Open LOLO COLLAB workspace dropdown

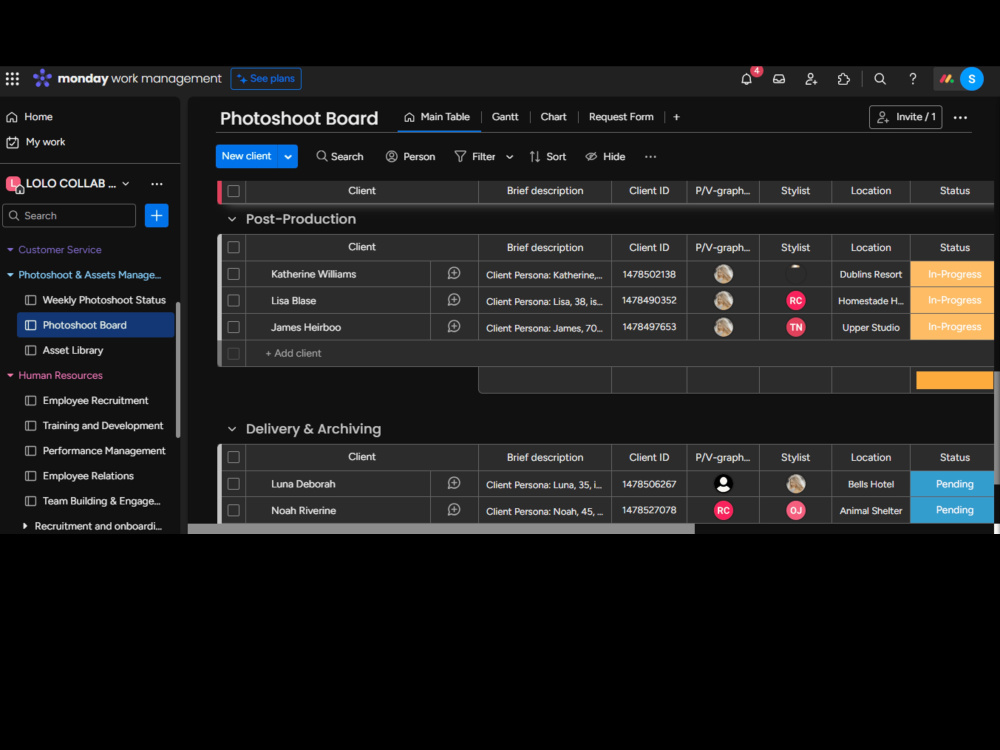pos(126,184)
